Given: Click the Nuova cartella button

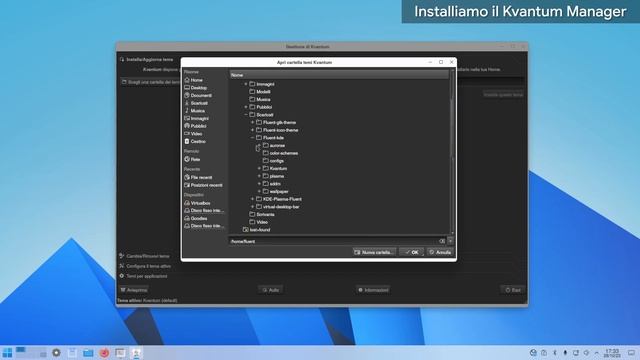Looking at the screenshot, I should coord(374,252).
